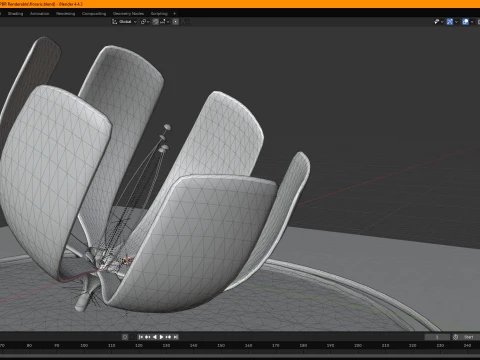Jump to the next keyframe
This screenshot has height=360, width=480.
point(168,337)
